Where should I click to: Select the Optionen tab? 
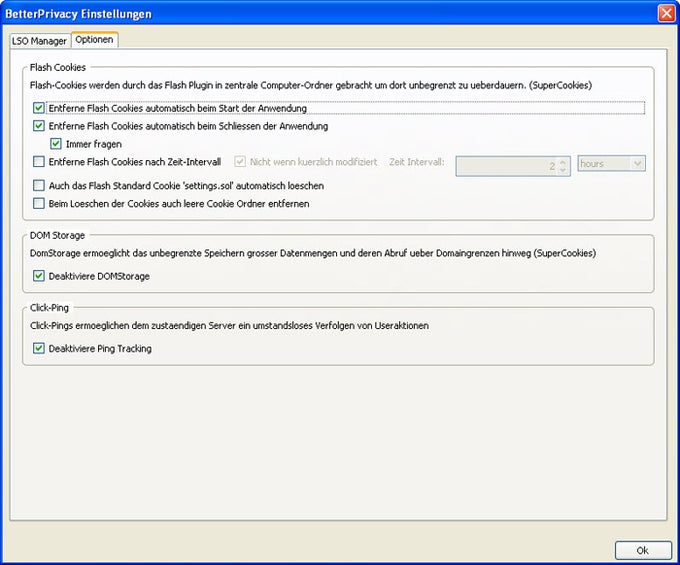click(94, 39)
